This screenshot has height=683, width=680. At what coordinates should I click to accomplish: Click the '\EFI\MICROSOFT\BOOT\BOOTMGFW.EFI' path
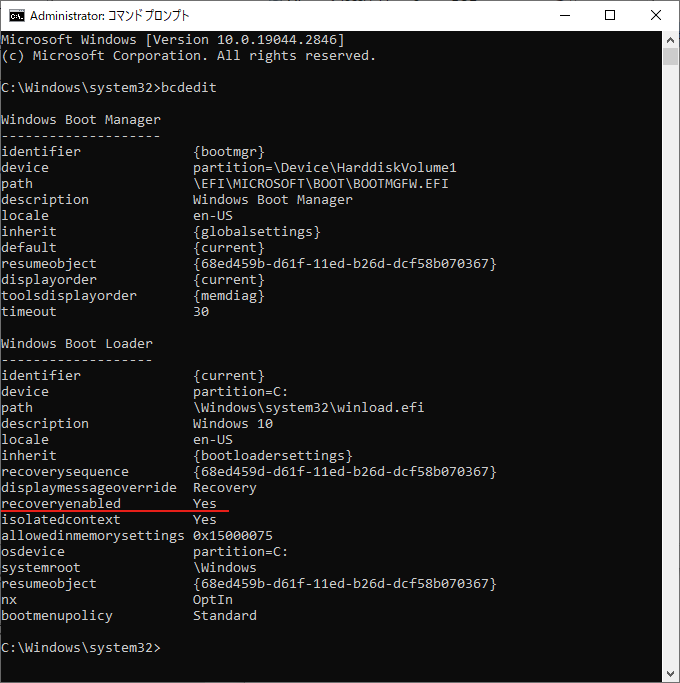pos(321,183)
